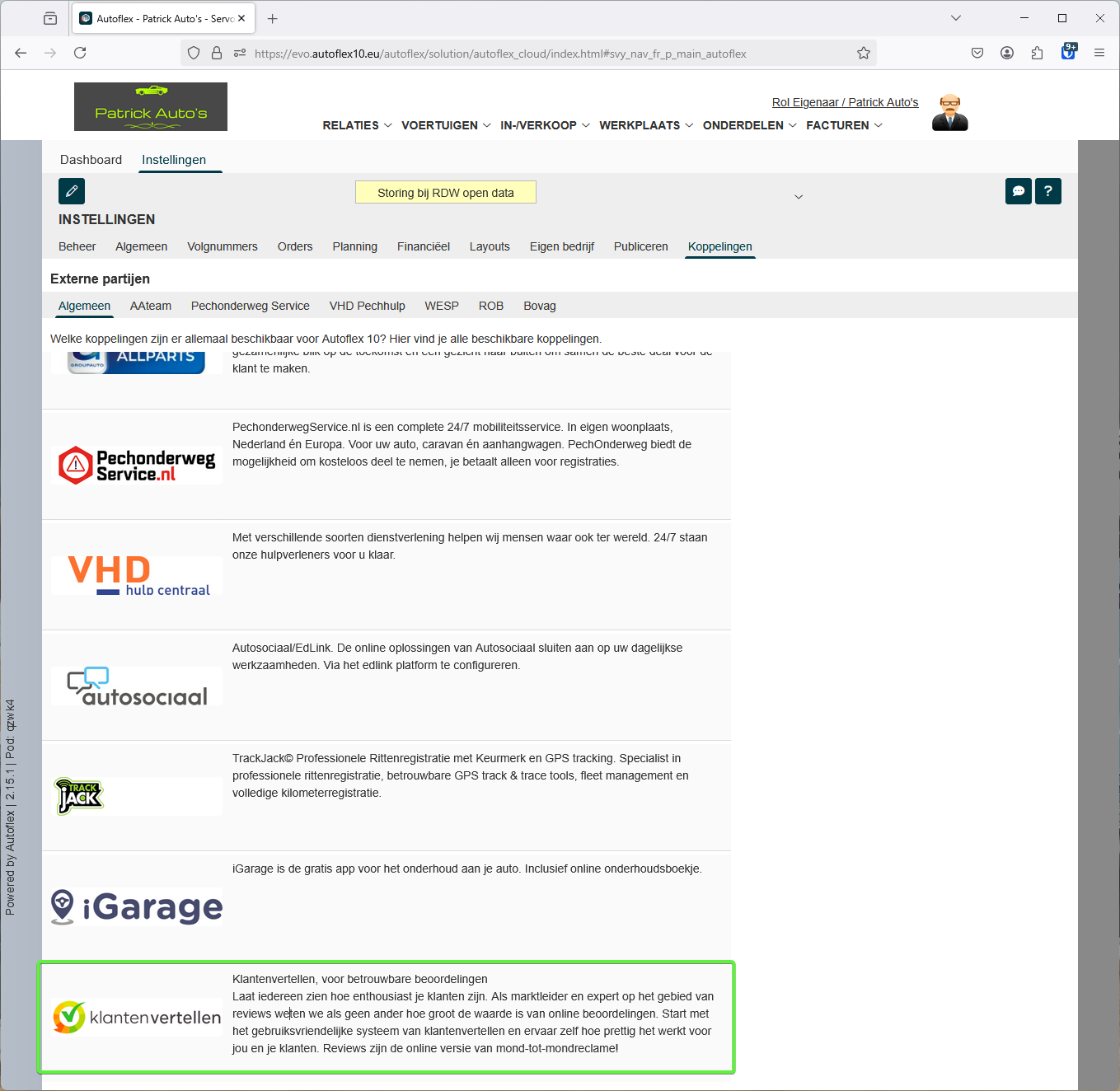
Task: Click the user avatar icon
Action: tap(949, 113)
